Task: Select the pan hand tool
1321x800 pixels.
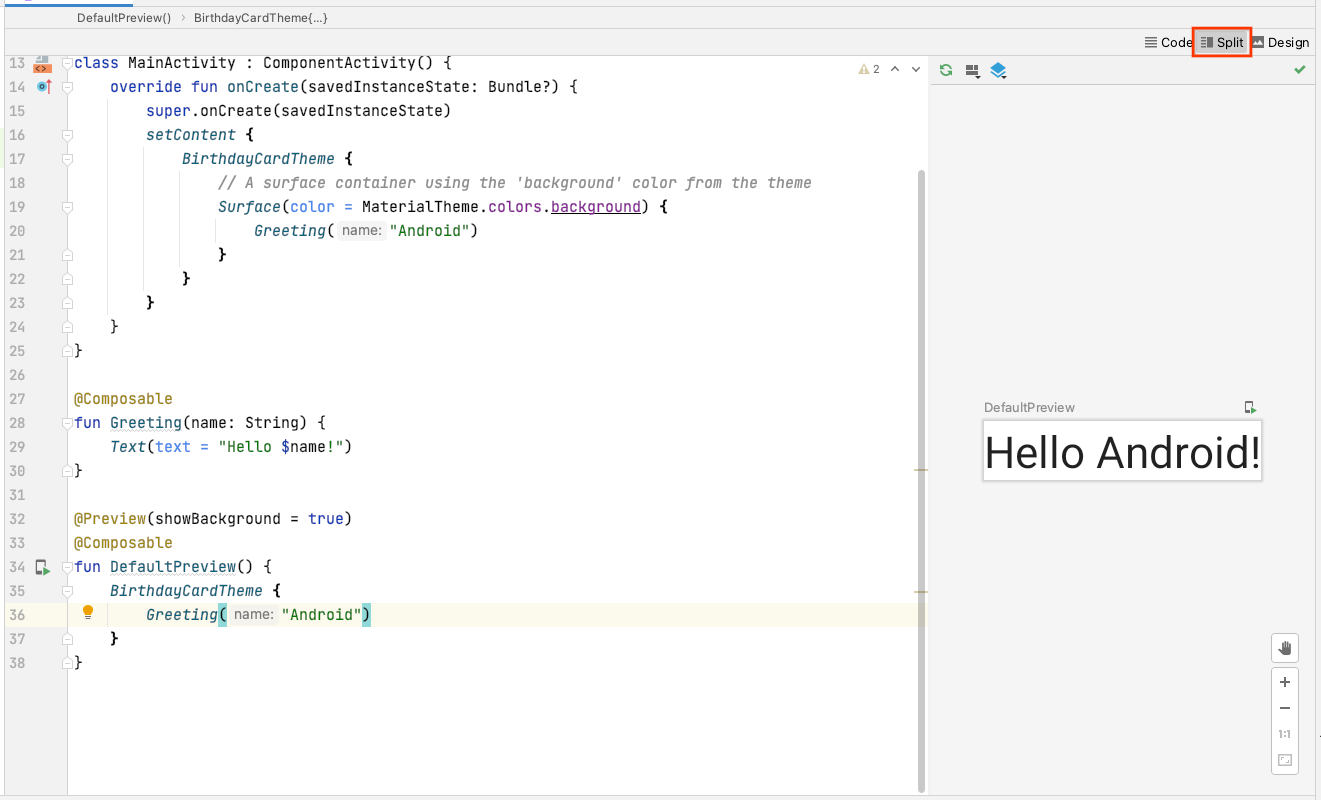Action: point(1285,648)
